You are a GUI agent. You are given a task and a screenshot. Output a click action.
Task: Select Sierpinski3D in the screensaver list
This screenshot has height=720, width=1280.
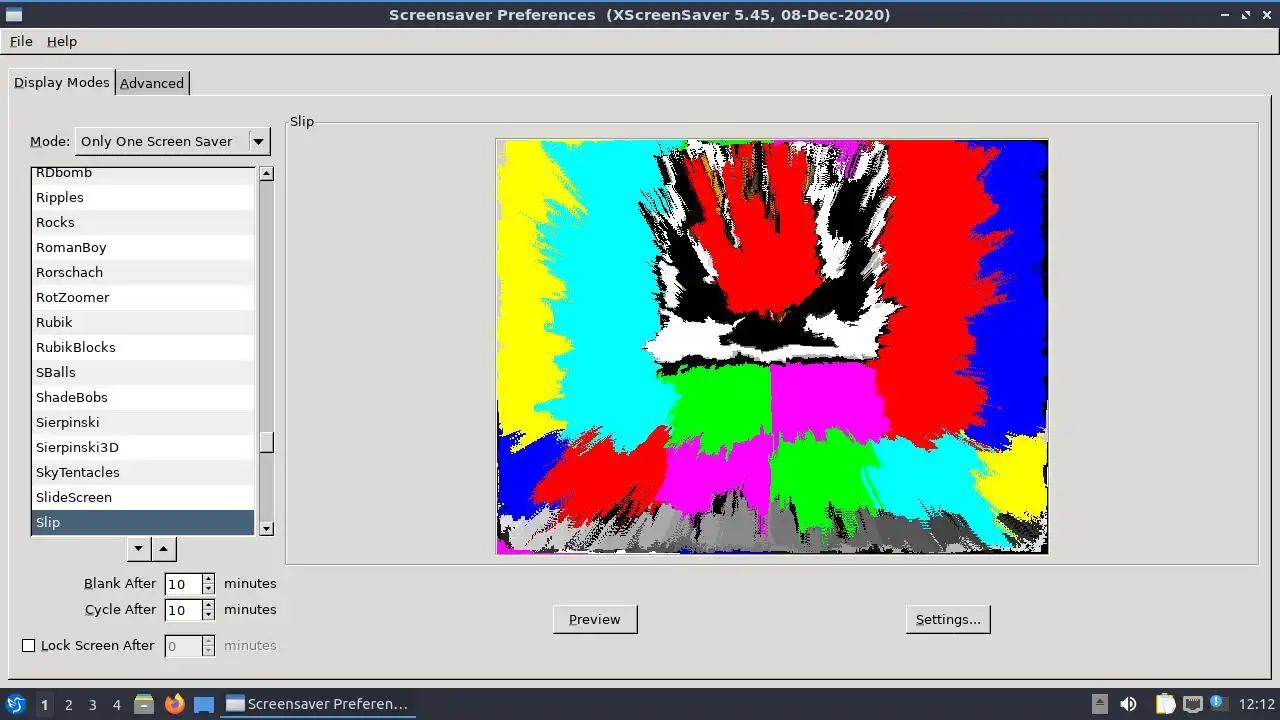click(x=143, y=447)
